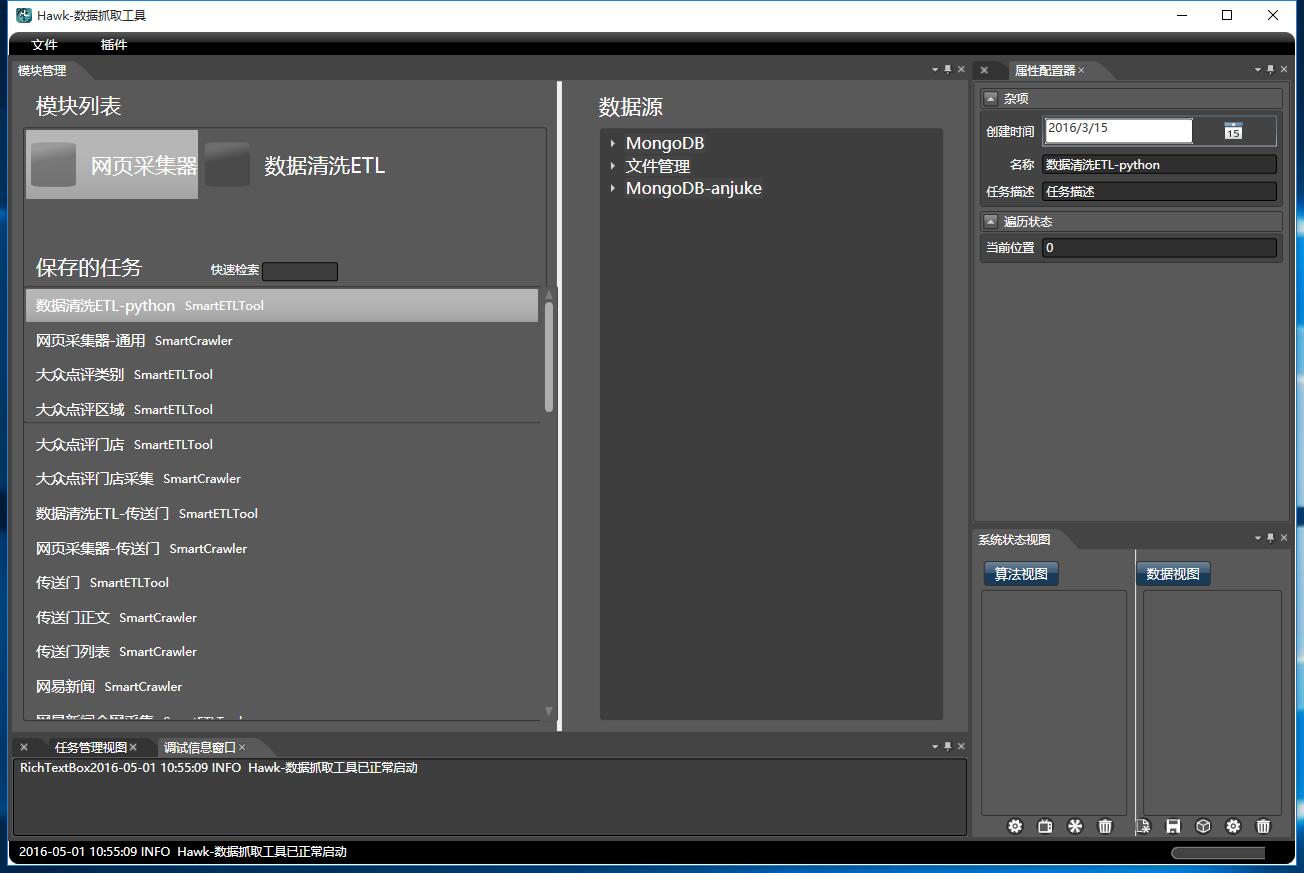The image size is (1304, 873).
Task: Click the saved tasks list scrollbar thumb
Action: tap(549, 355)
